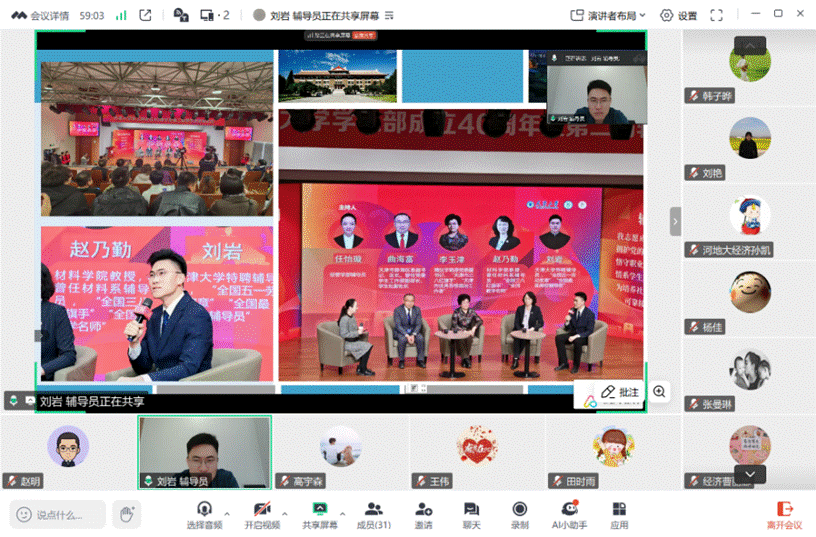Enter full screen mode from top bar
The width and height of the screenshot is (816, 537).
[717, 15]
